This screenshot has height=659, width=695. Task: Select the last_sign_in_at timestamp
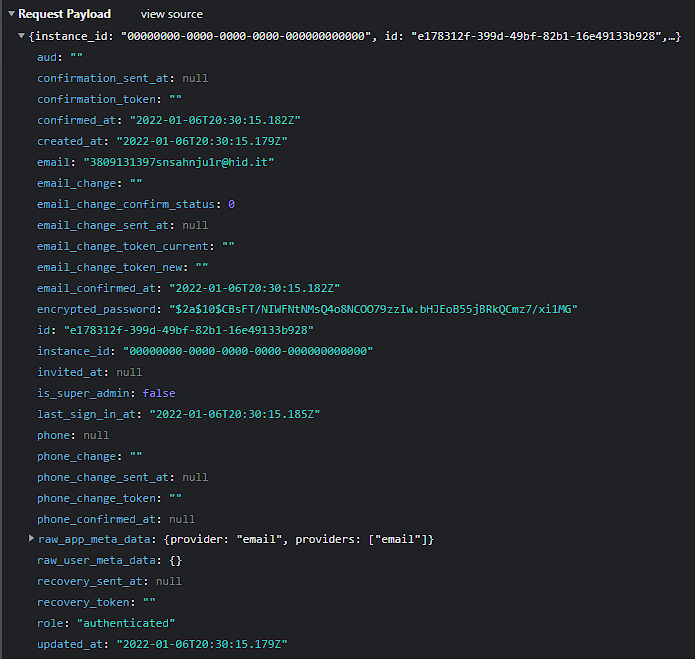pos(234,414)
